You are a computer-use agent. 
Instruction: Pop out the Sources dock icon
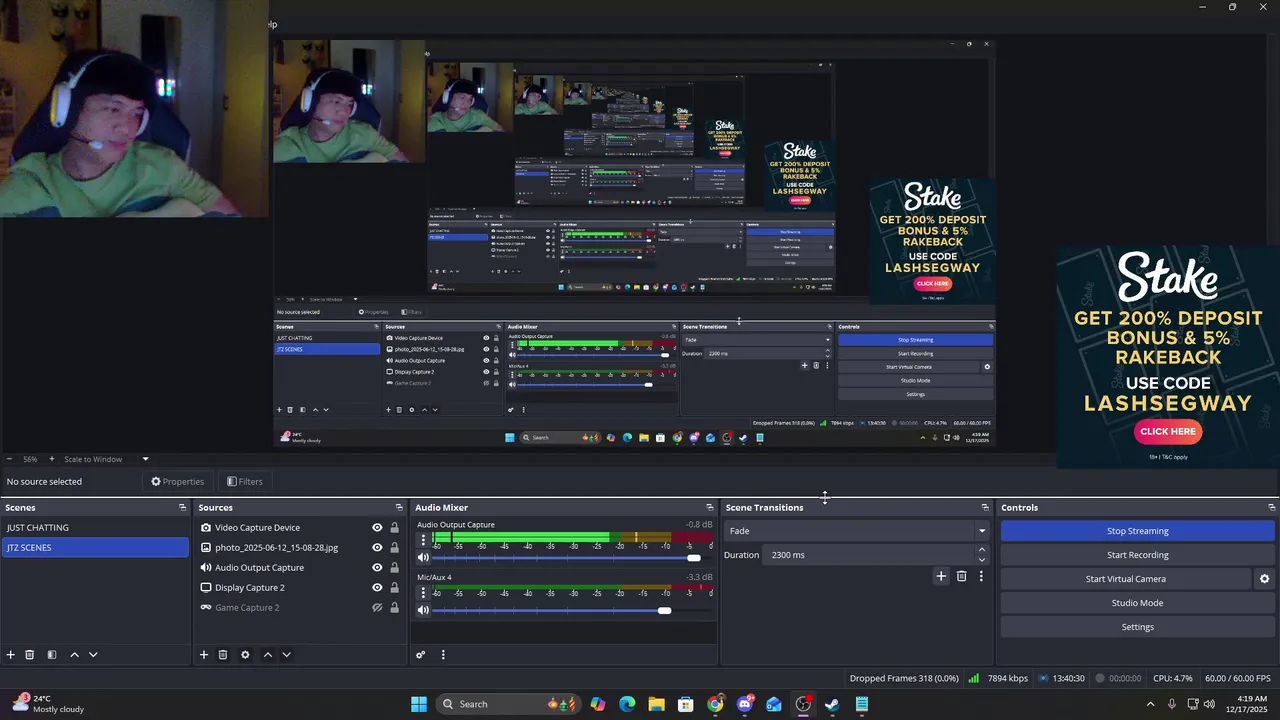coord(399,508)
